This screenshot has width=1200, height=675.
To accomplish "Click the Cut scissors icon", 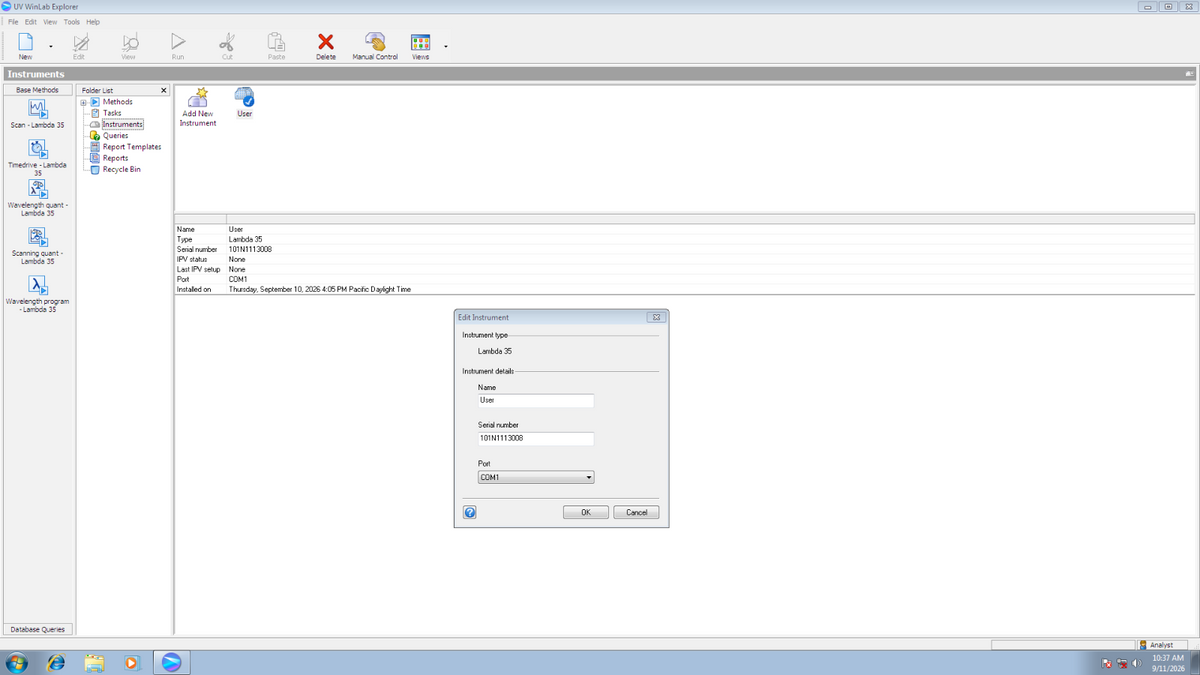I will [227, 42].
